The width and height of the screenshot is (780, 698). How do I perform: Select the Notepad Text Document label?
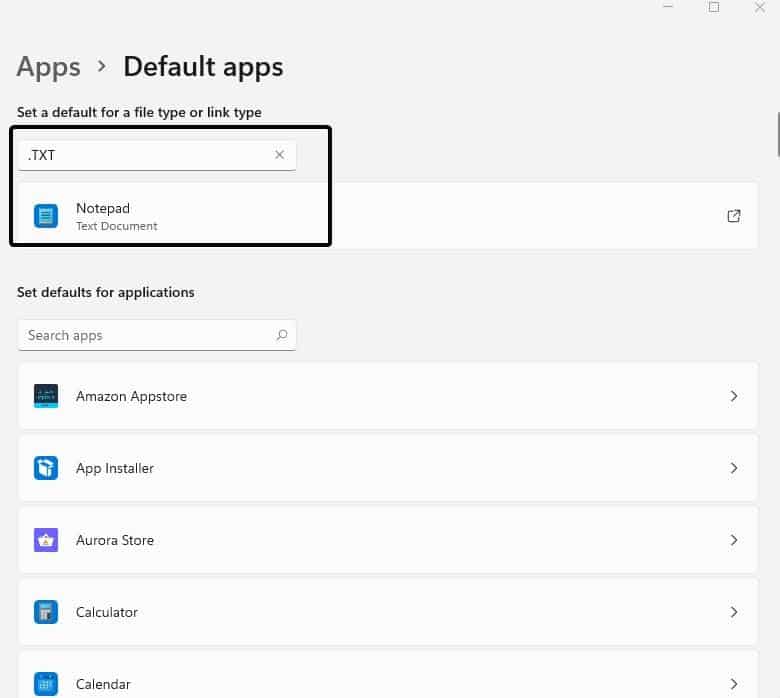click(x=116, y=217)
